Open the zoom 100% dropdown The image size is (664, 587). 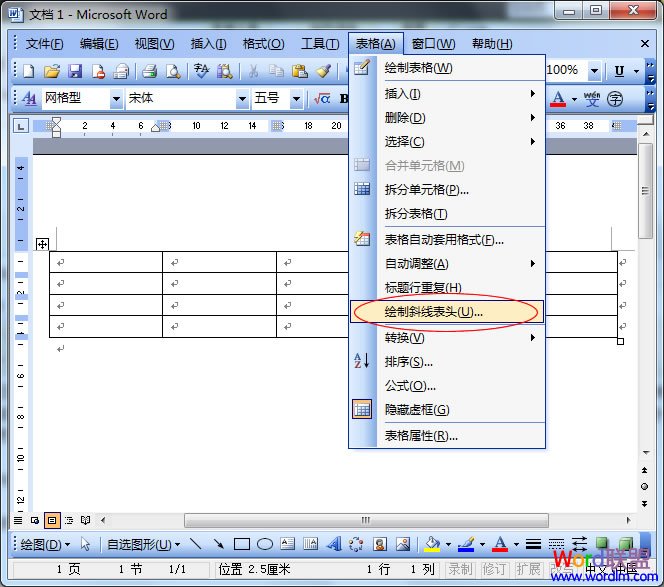(x=595, y=71)
